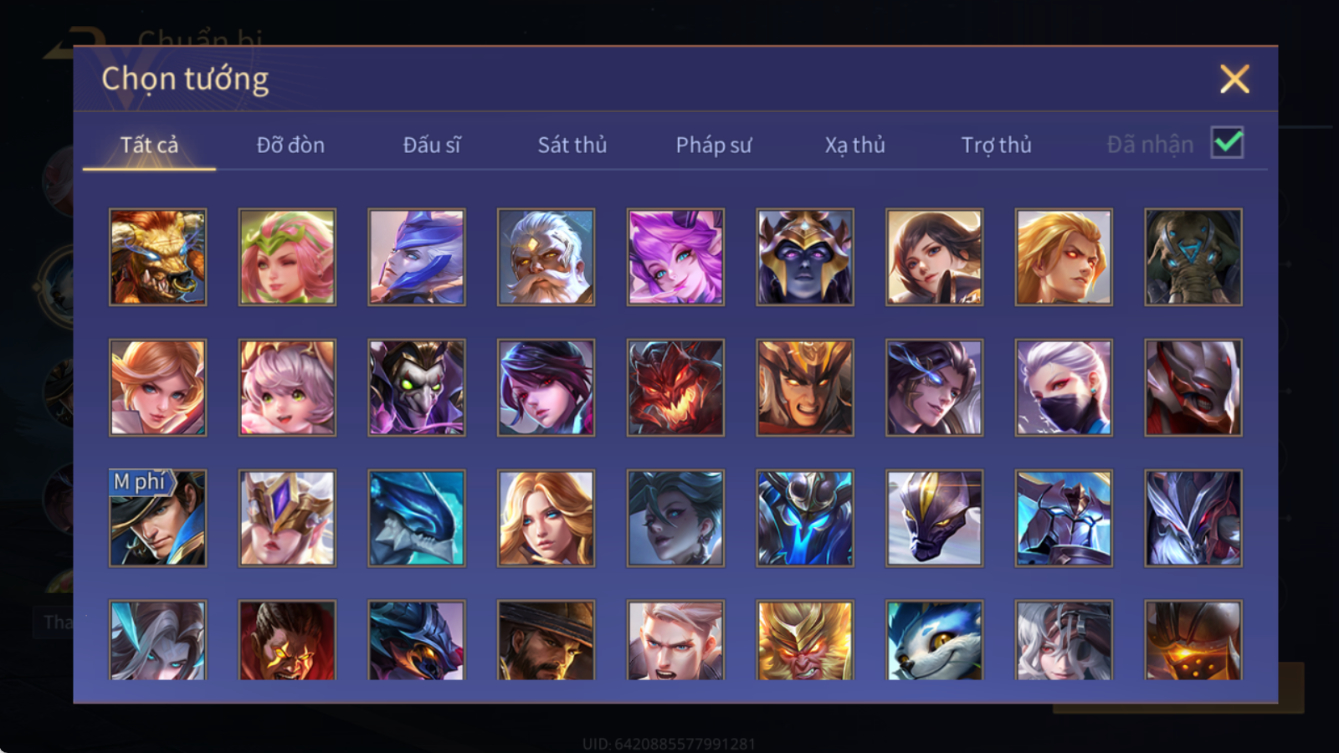This screenshot has height=753, width=1339.
Task: Select the 'Đấu sĩ' category tab
Action: point(431,145)
